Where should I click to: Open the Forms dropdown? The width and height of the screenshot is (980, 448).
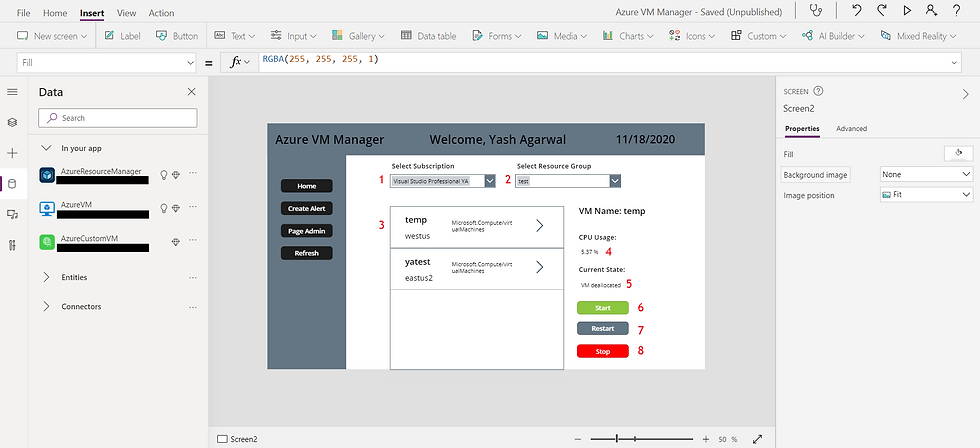tap(497, 36)
